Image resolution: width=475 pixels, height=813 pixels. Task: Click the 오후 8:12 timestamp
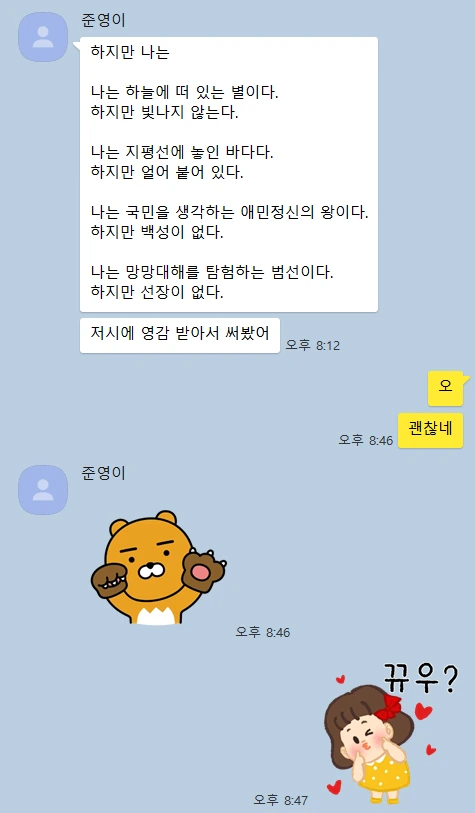pyautogui.click(x=313, y=345)
